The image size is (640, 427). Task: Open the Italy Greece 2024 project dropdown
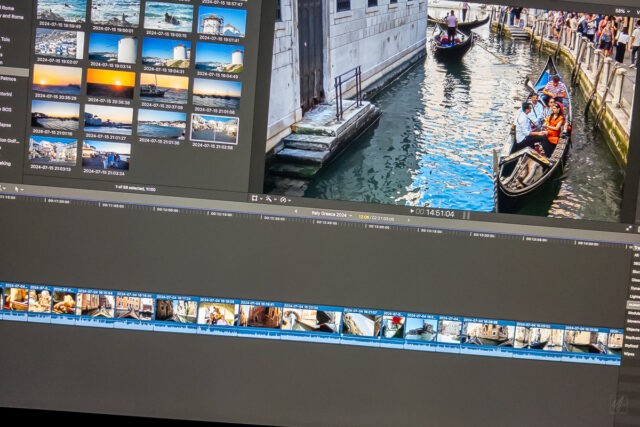coord(332,213)
